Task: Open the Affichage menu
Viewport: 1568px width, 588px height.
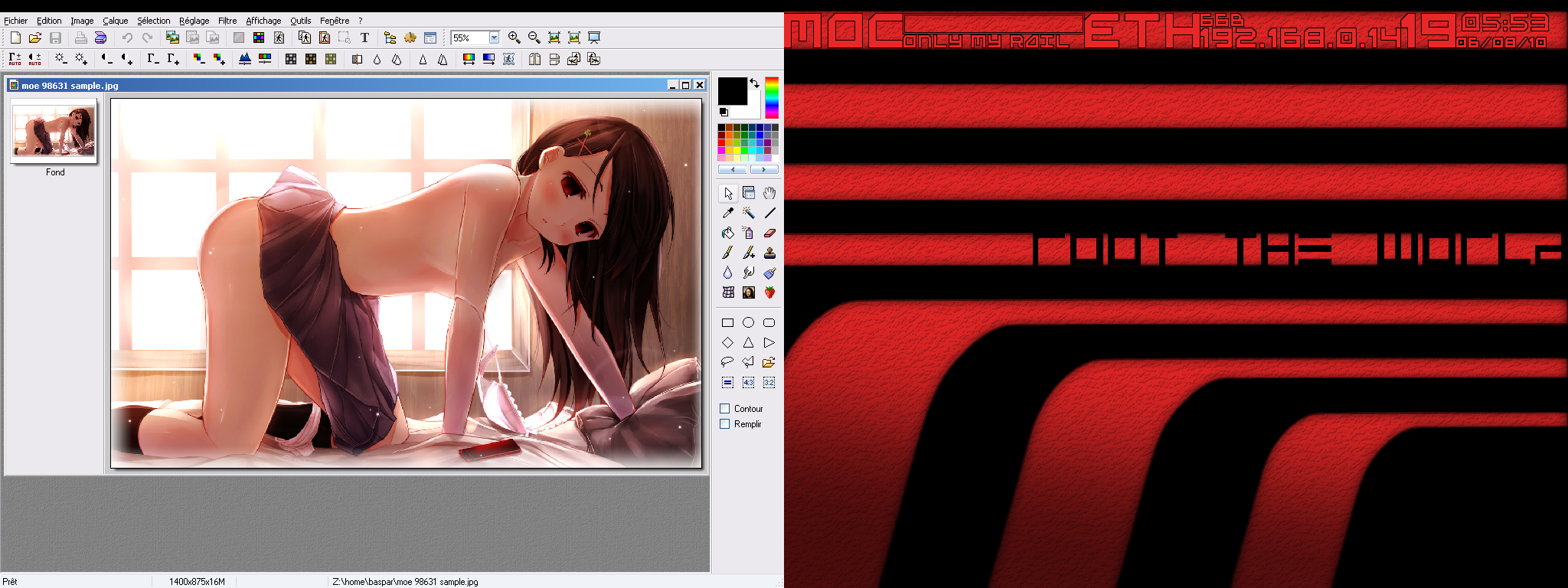Action: point(263,21)
